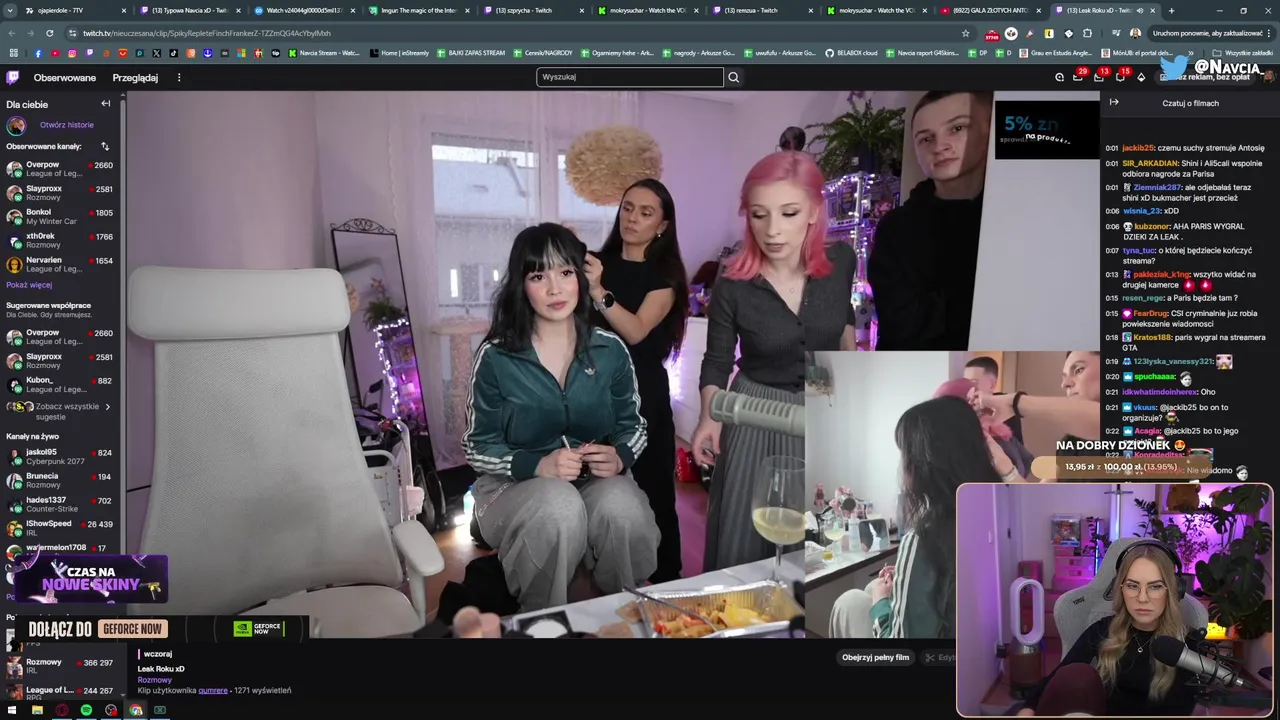Switch to Typowa Navcia xD tab
This screenshot has width=1280, height=720.
(188, 10)
